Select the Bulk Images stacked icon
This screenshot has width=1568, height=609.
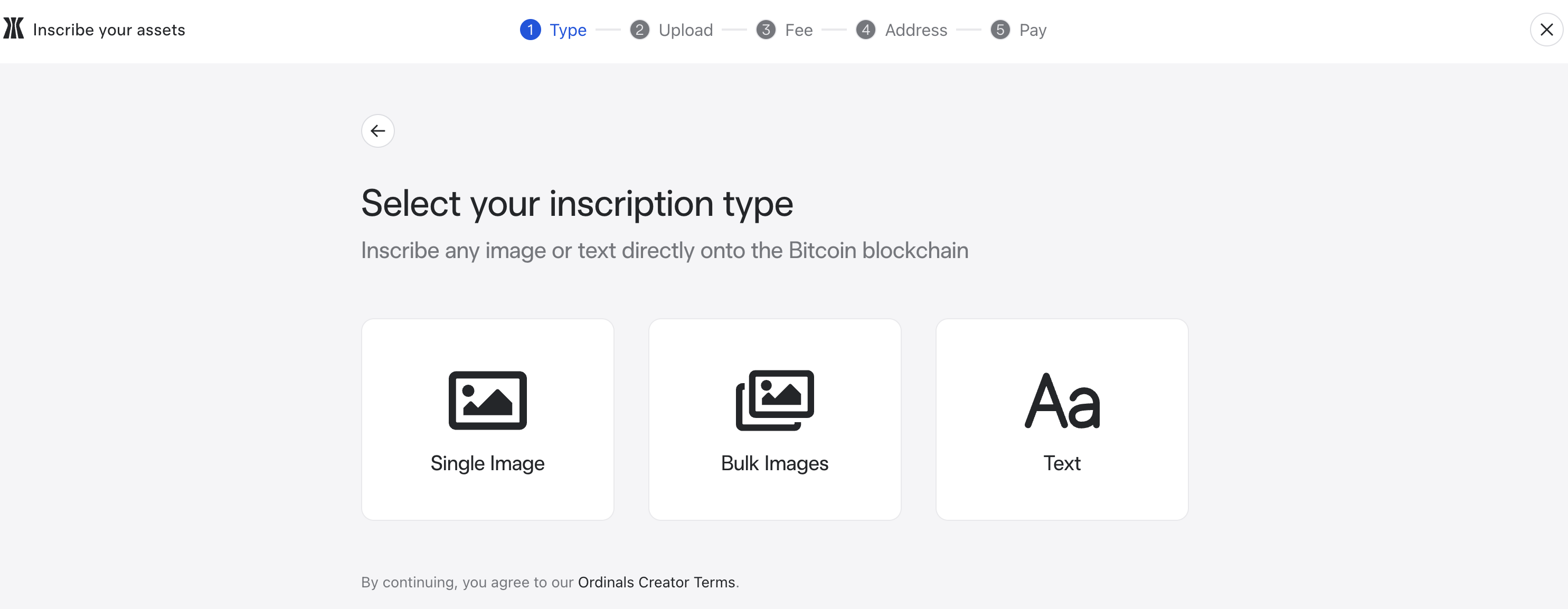(x=775, y=401)
